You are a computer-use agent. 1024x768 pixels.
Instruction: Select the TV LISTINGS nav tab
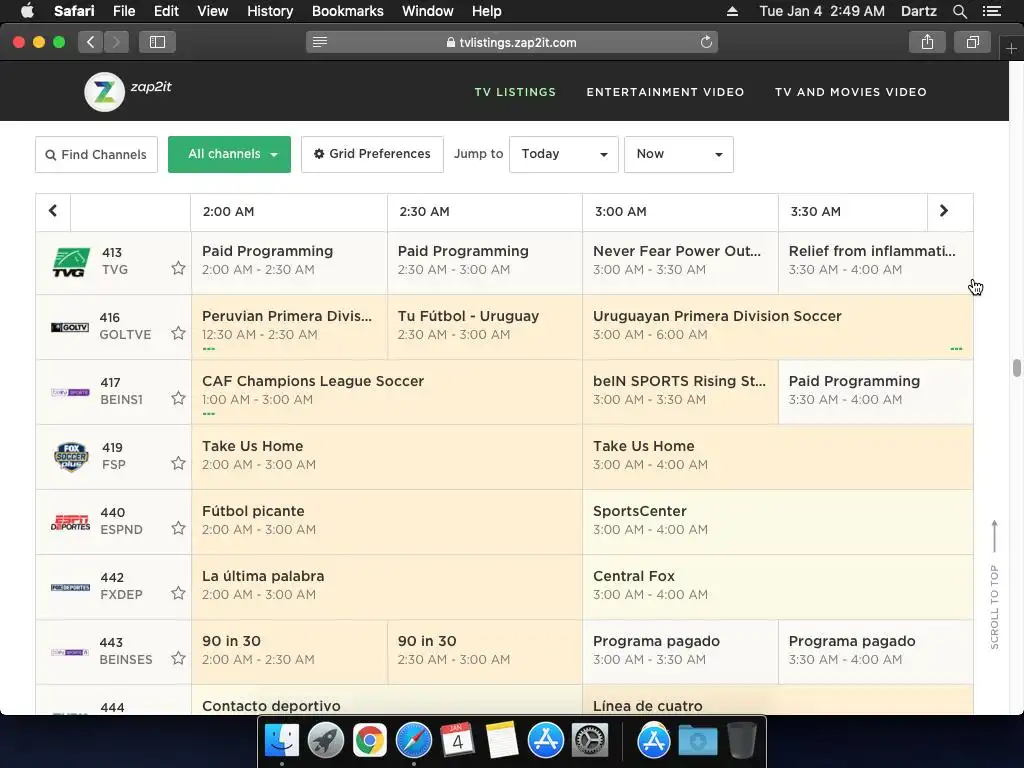point(515,92)
